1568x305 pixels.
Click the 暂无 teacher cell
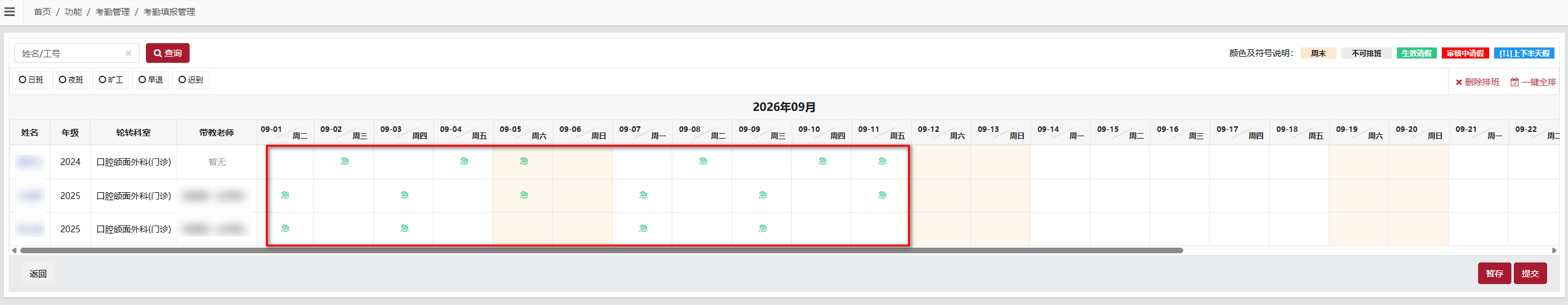tap(217, 162)
